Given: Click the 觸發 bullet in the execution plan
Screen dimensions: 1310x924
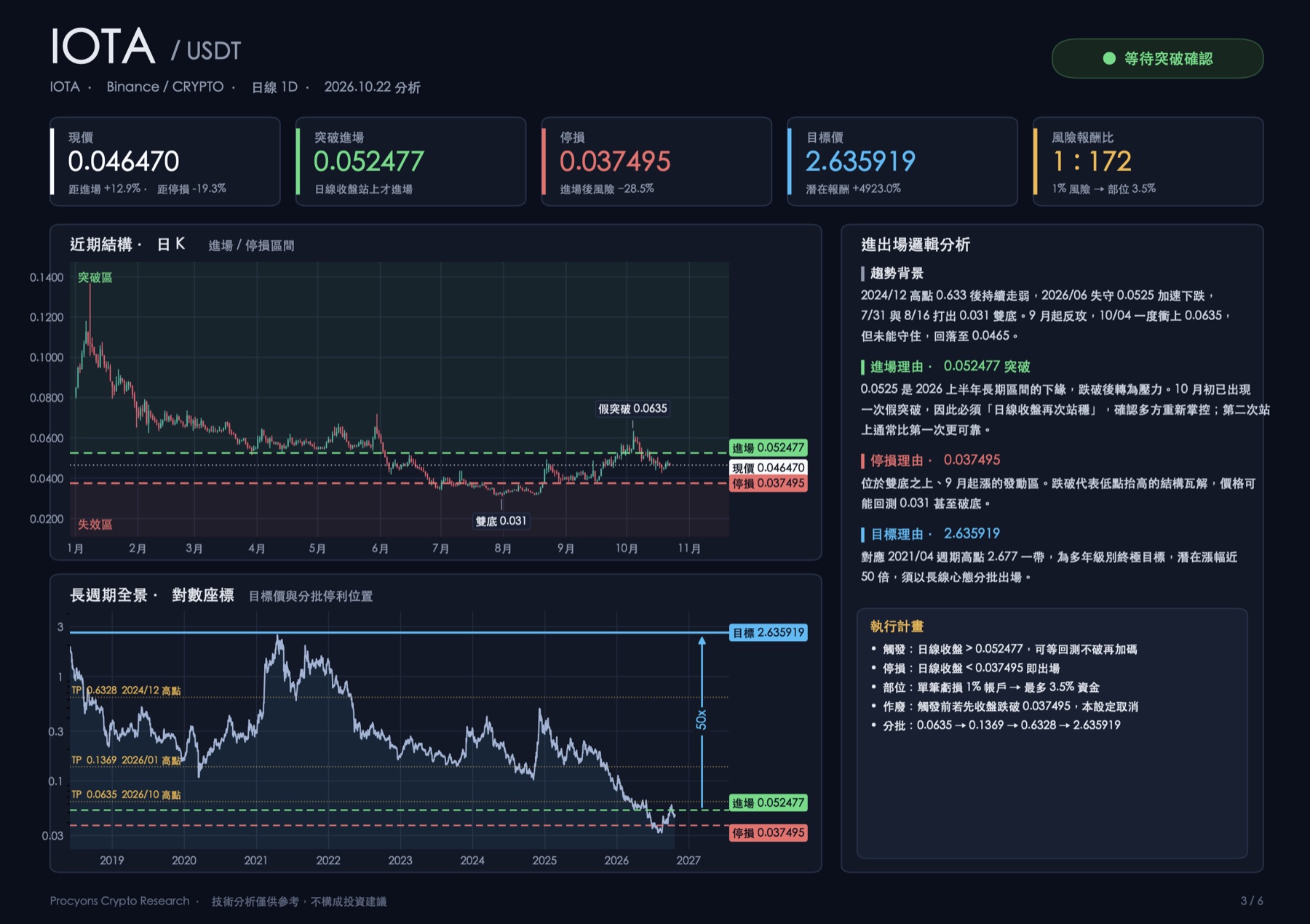Looking at the screenshot, I should [1004, 649].
